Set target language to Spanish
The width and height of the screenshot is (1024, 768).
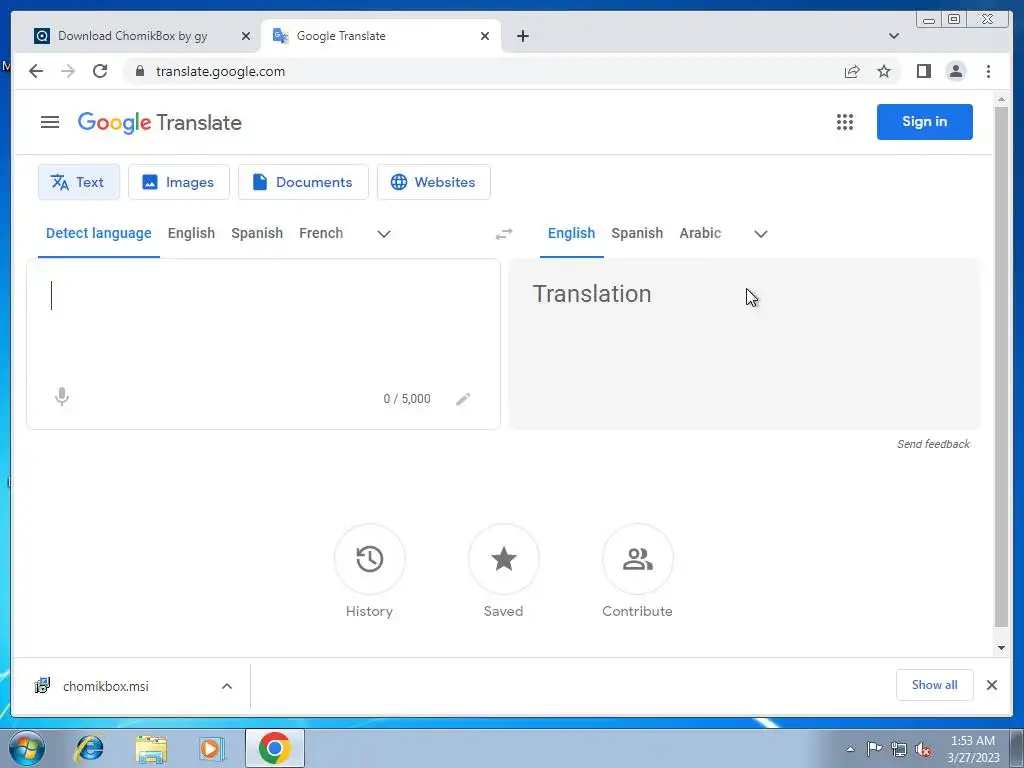tap(637, 233)
